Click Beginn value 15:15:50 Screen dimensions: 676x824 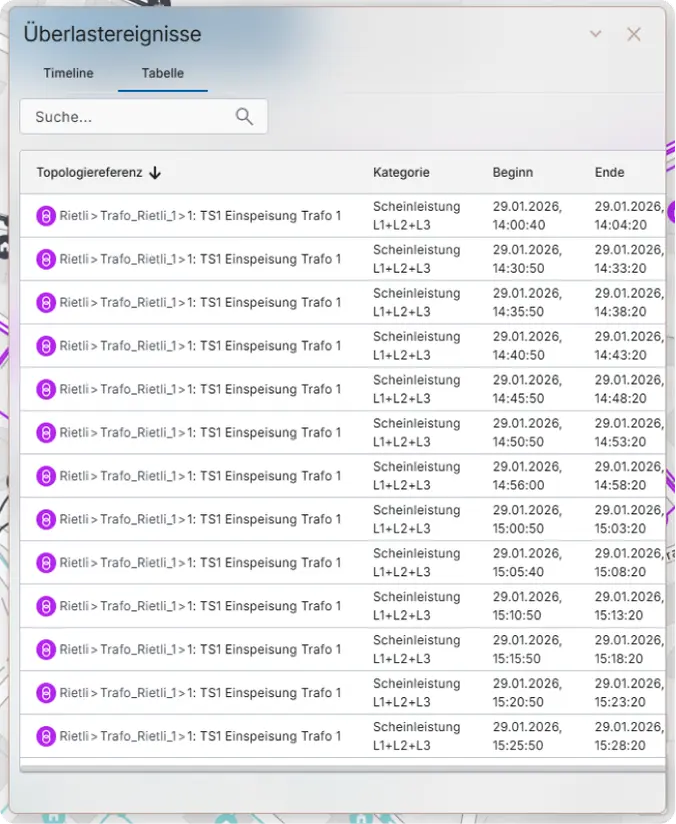(x=527, y=650)
